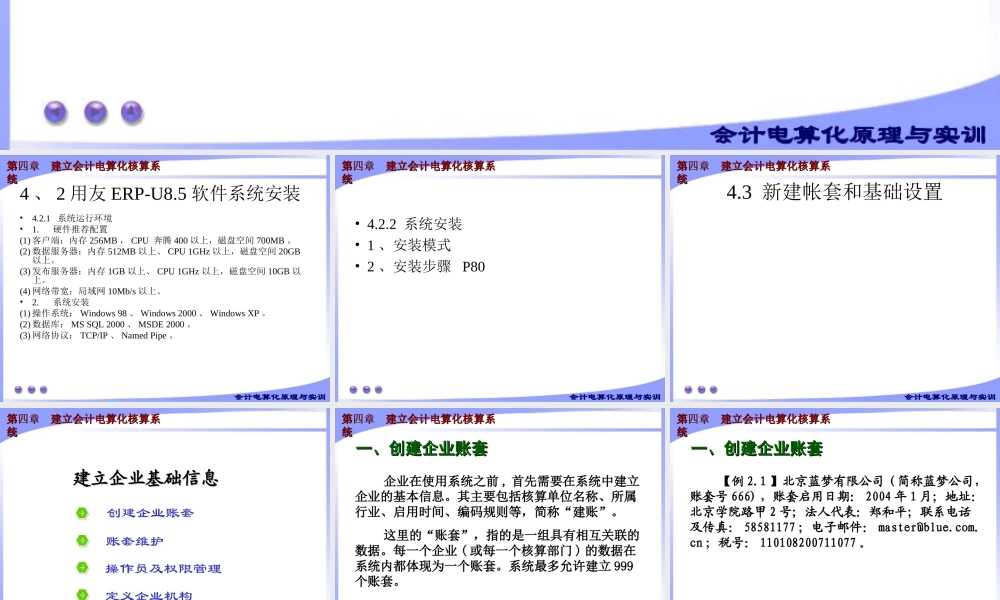This screenshot has width=1000, height=600.
Task: Click the green arrow icon beside 创建企业账套
Action: [83, 513]
